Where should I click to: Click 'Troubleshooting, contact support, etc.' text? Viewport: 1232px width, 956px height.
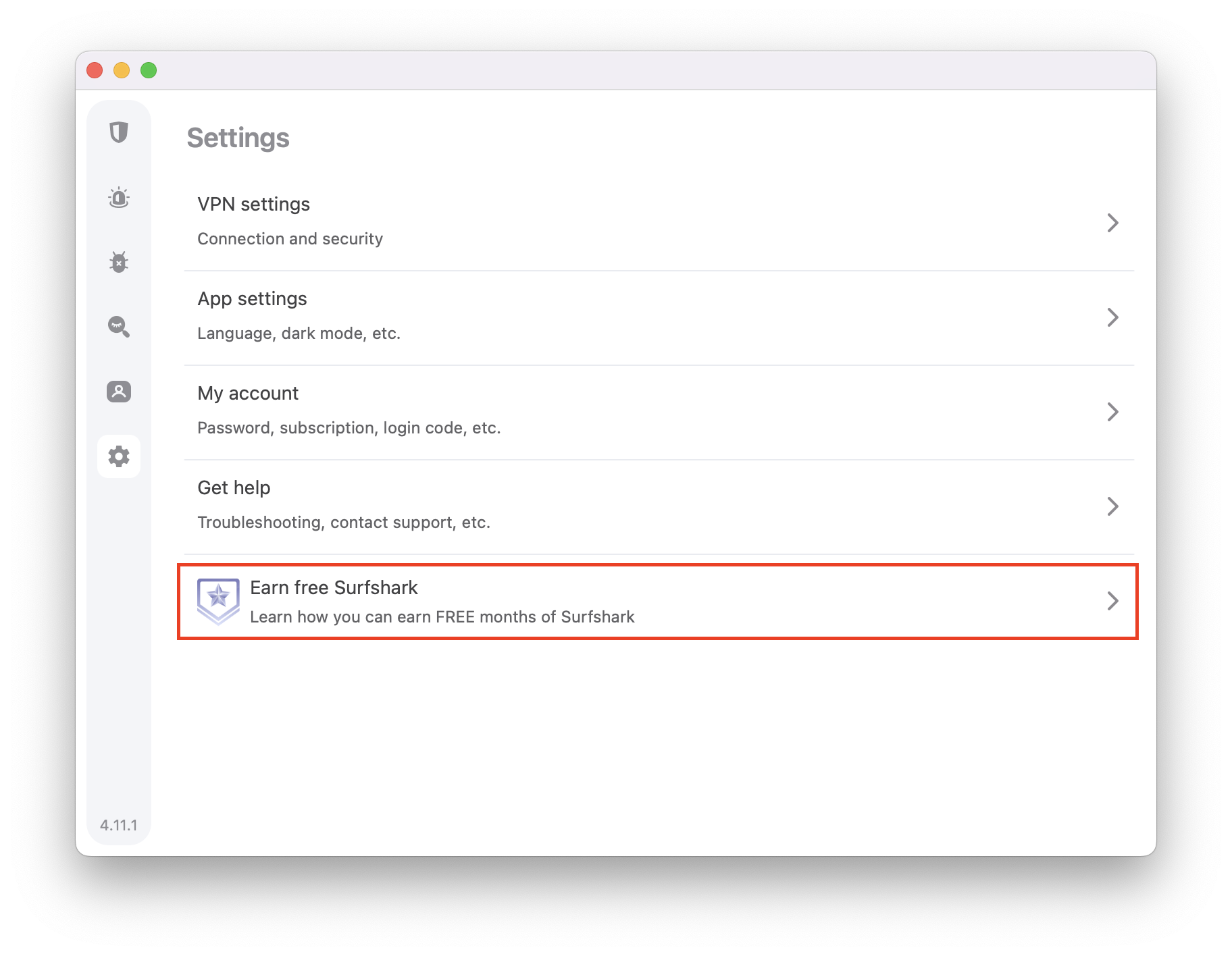click(343, 523)
